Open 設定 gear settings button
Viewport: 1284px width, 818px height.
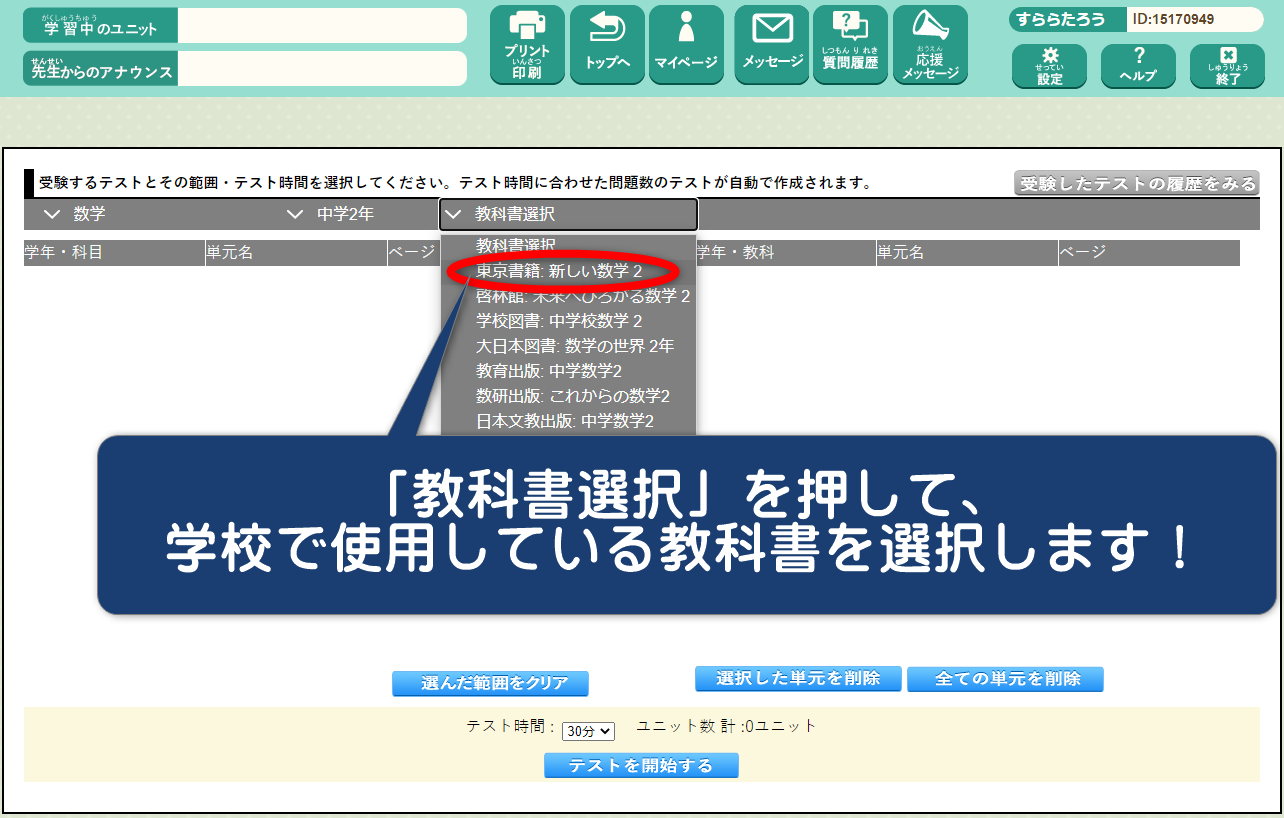1049,66
